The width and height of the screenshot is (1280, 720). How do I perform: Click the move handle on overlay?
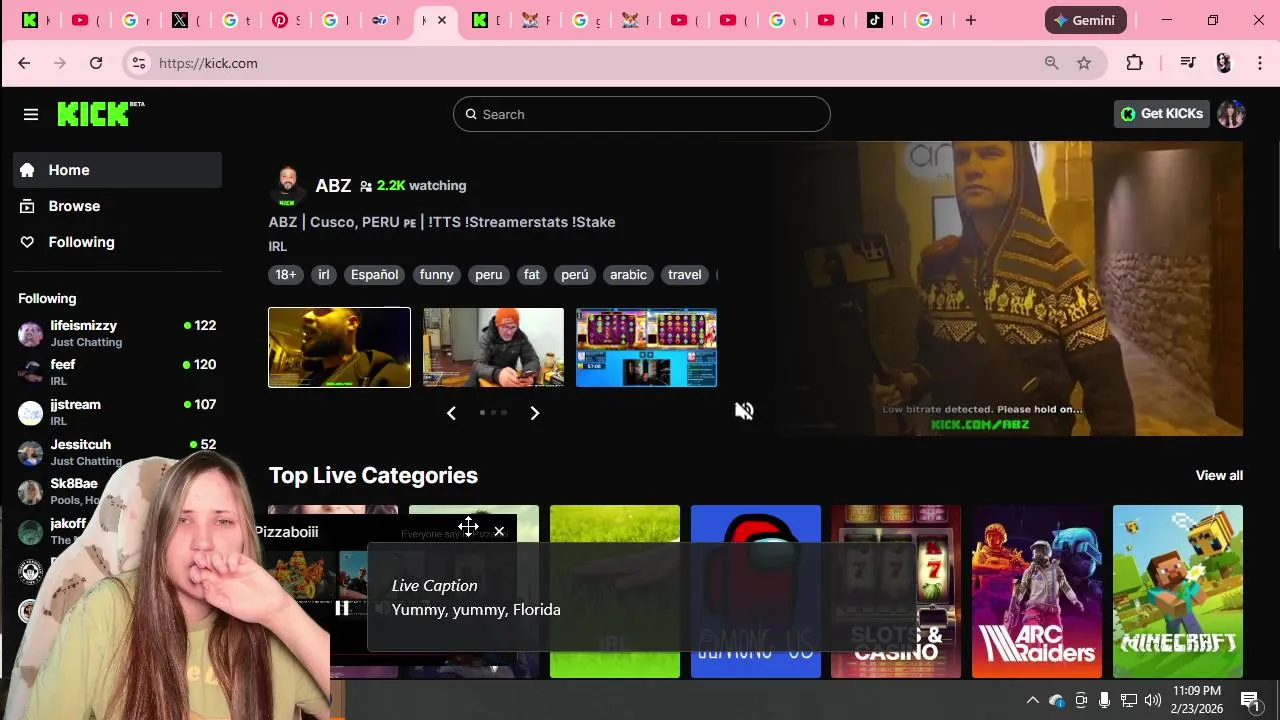[x=468, y=527]
